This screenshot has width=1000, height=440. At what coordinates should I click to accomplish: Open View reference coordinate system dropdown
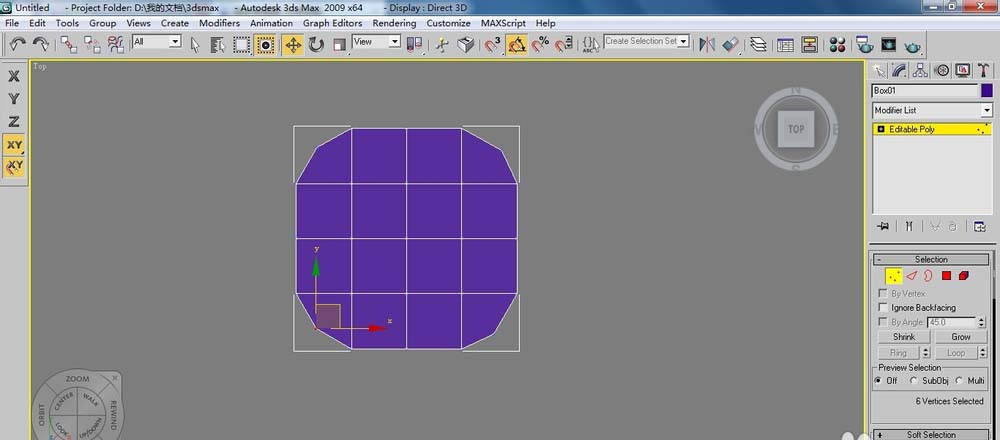click(376, 41)
